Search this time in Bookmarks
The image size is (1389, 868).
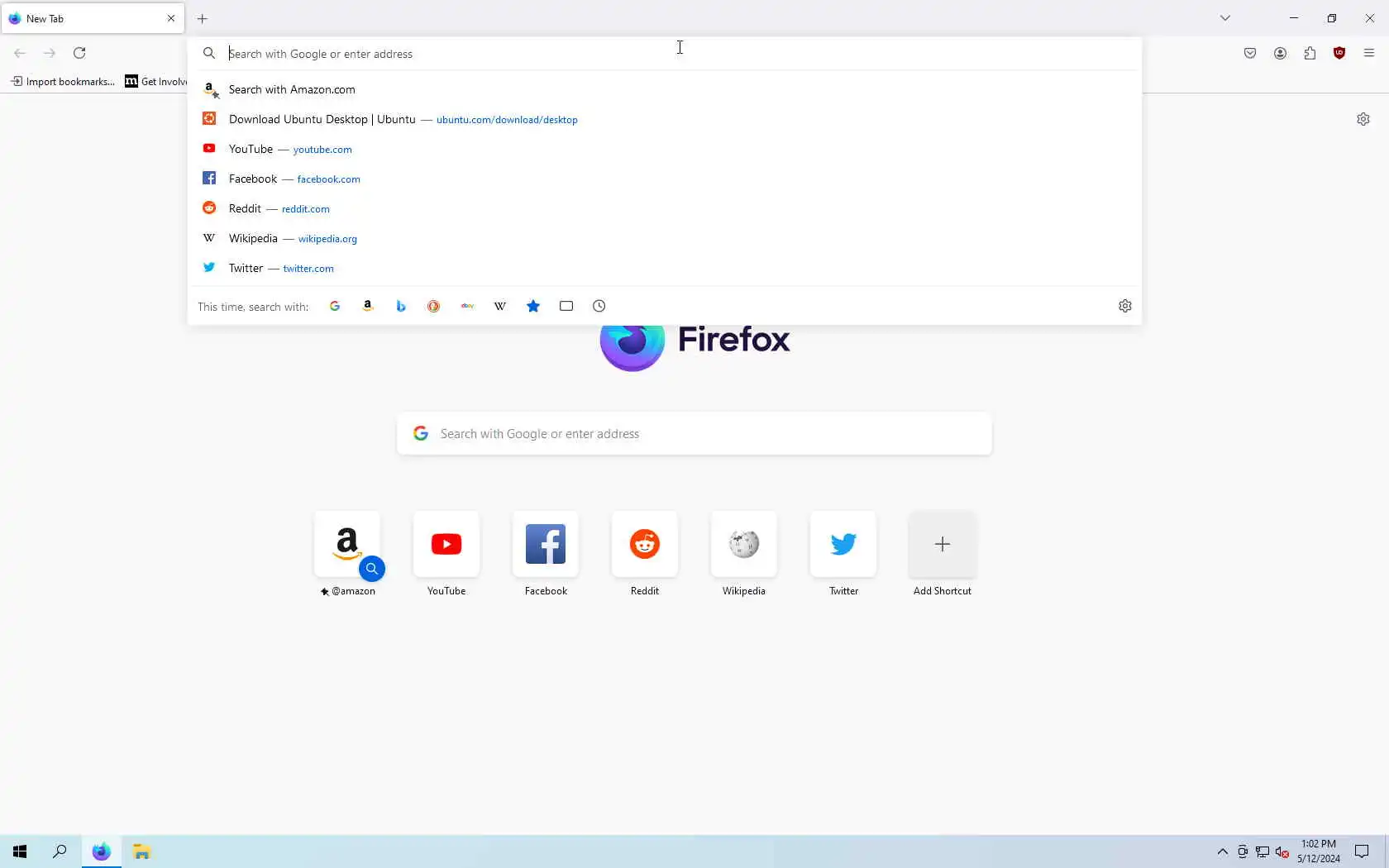pyautogui.click(x=533, y=306)
